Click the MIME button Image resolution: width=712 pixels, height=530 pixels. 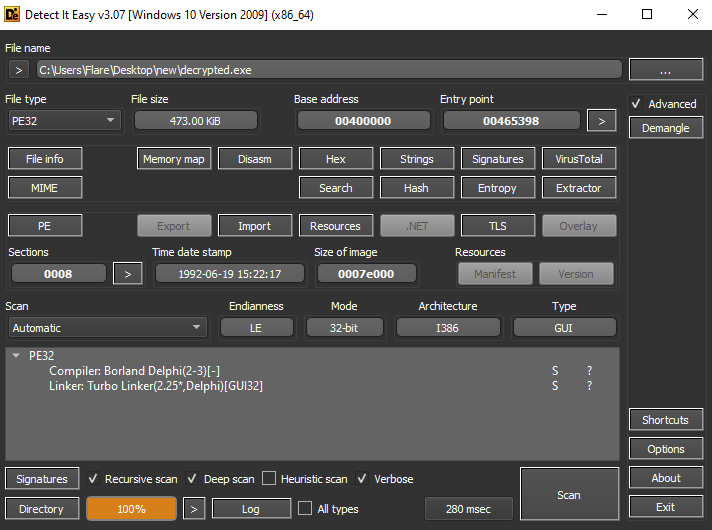45,188
